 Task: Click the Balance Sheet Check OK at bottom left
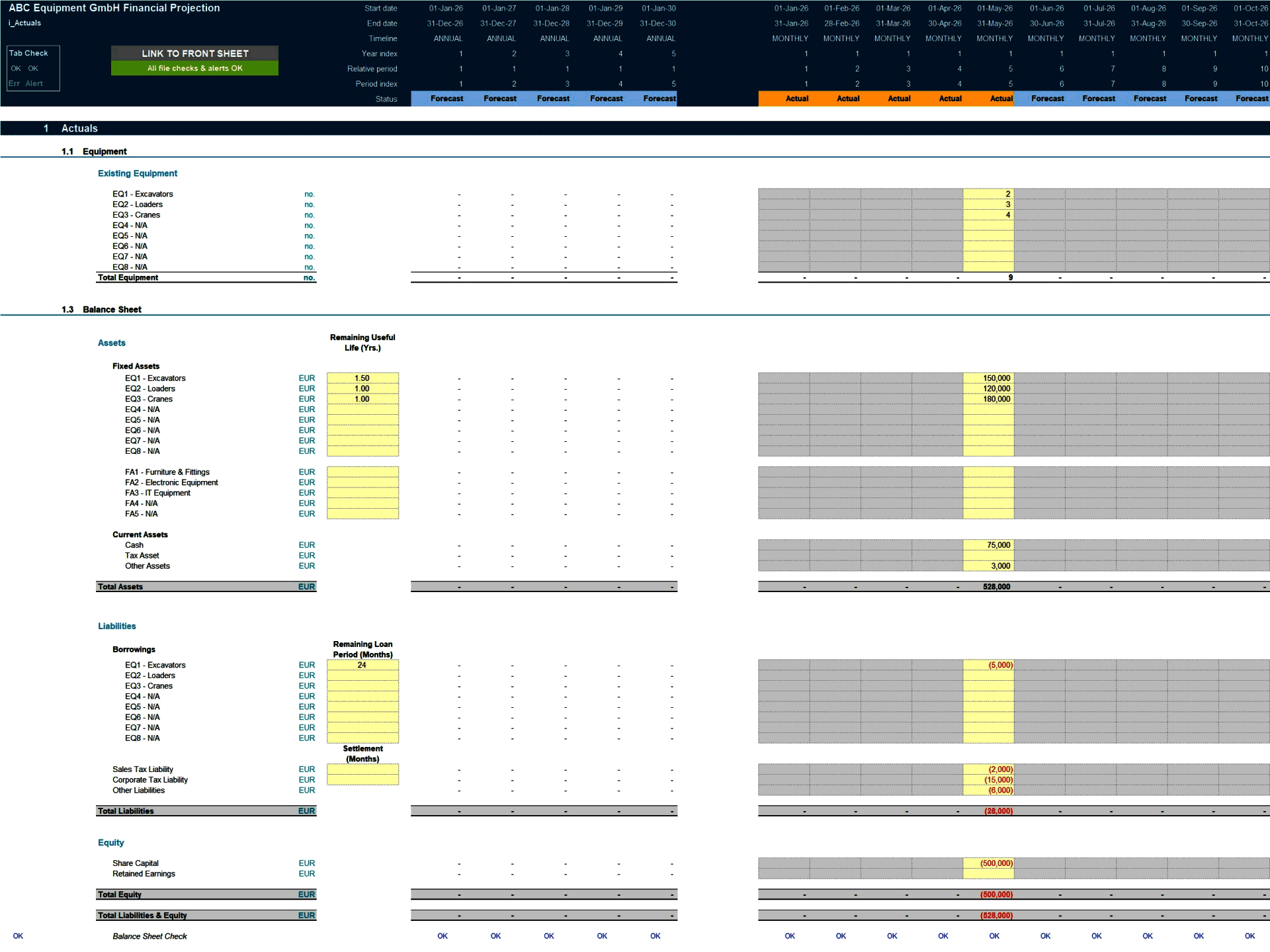coord(18,935)
